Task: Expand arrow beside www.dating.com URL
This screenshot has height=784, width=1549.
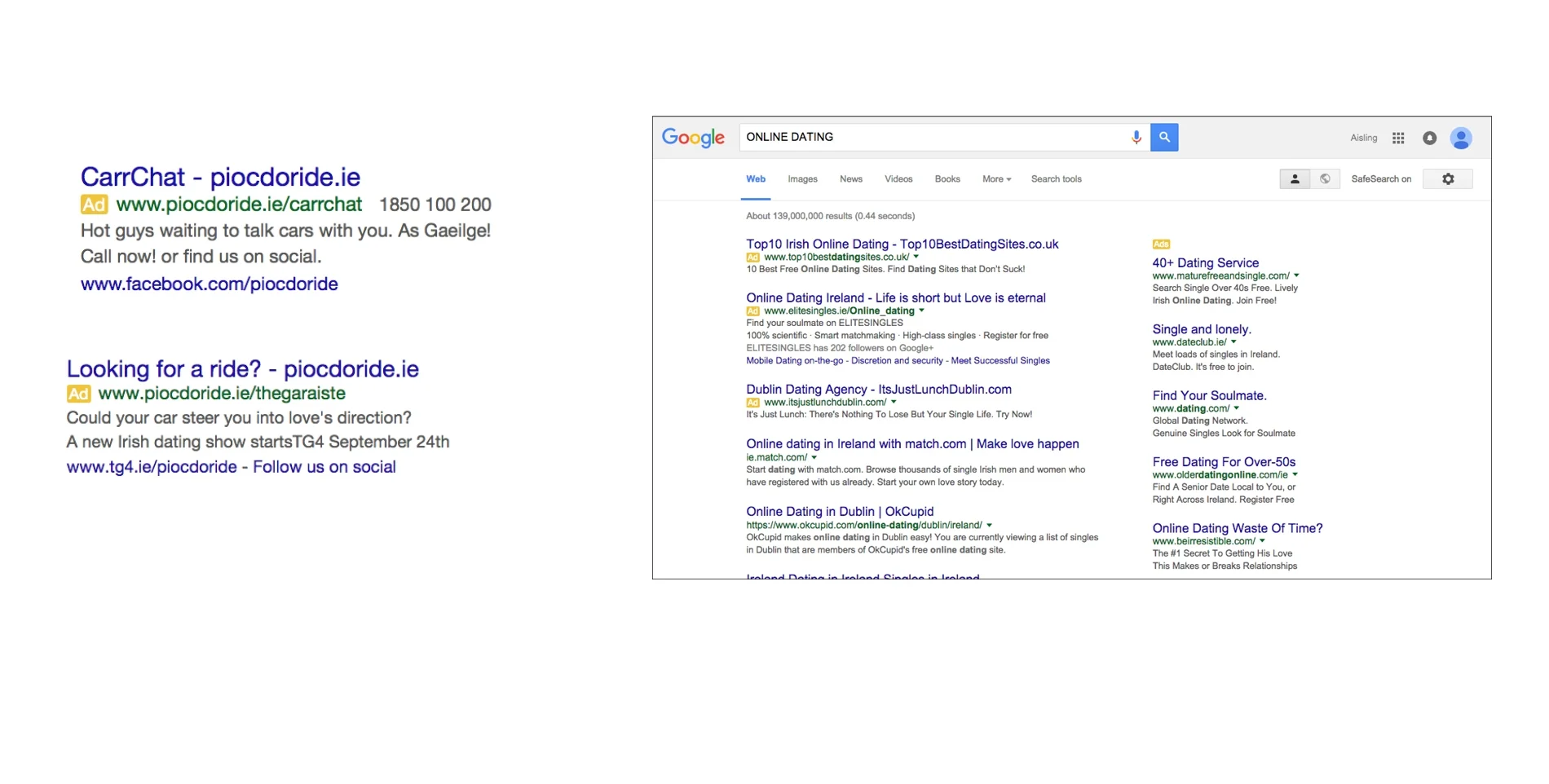Action: click(1237, 408)
